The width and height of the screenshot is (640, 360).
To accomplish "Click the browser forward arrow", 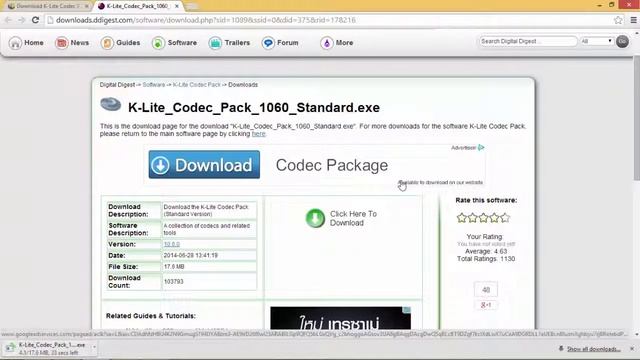I will coord(22,20).
